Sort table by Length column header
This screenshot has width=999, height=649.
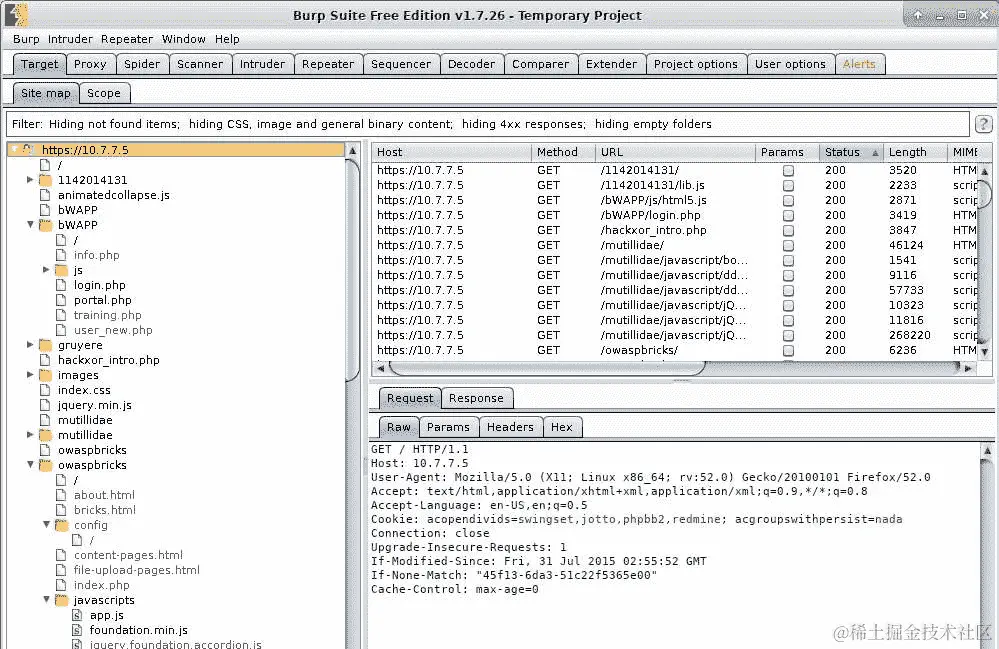click(x=914, y=152)
